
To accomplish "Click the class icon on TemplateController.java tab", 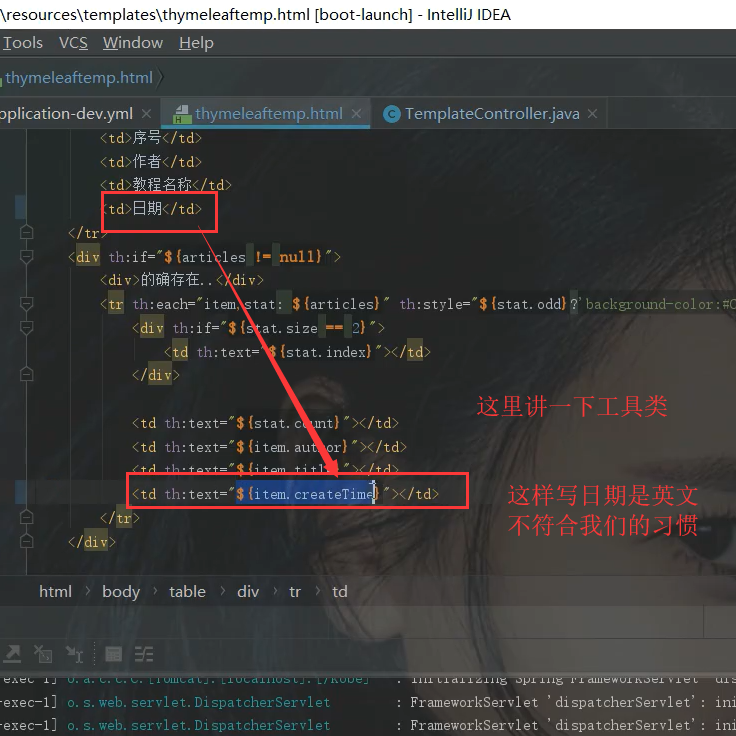I will tap(391, 114).
